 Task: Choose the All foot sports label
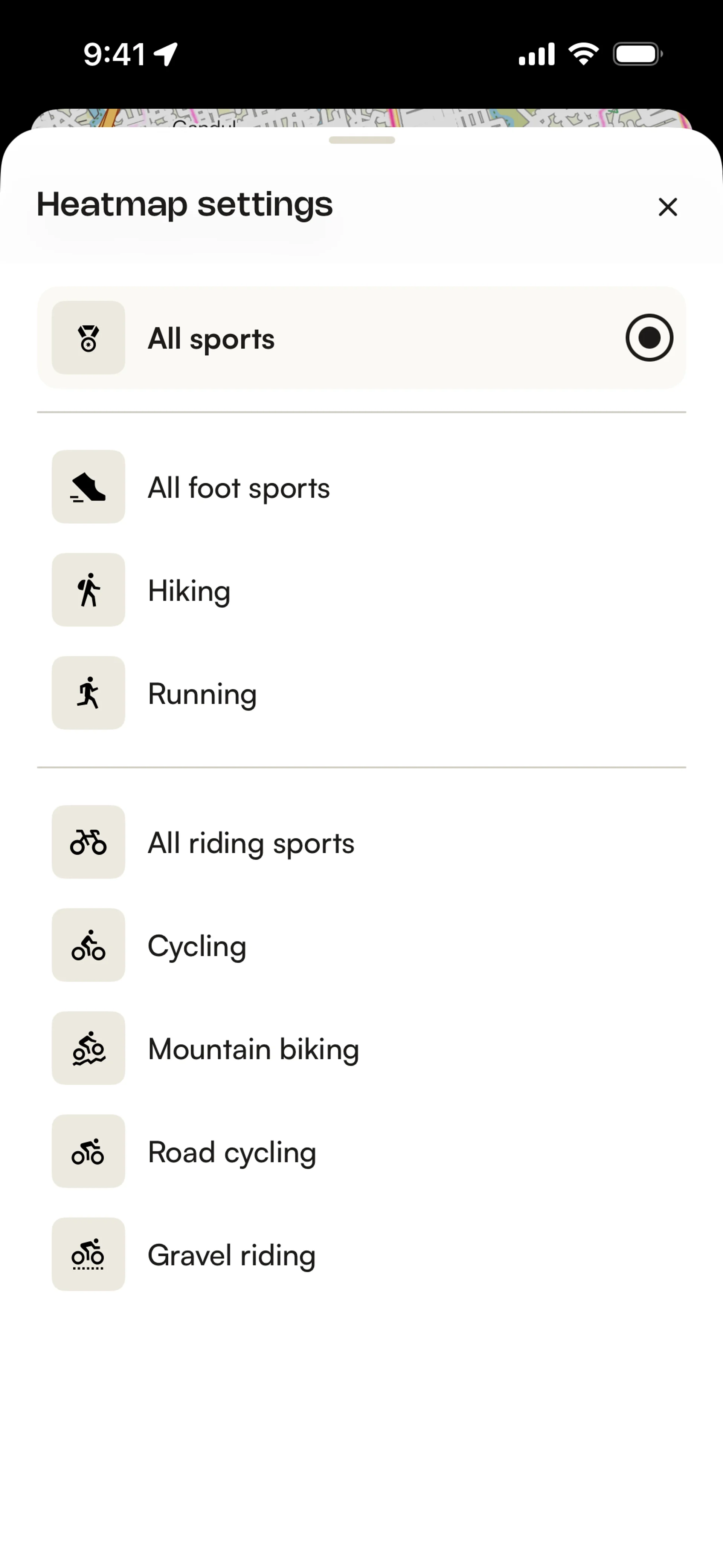(239, 488)
